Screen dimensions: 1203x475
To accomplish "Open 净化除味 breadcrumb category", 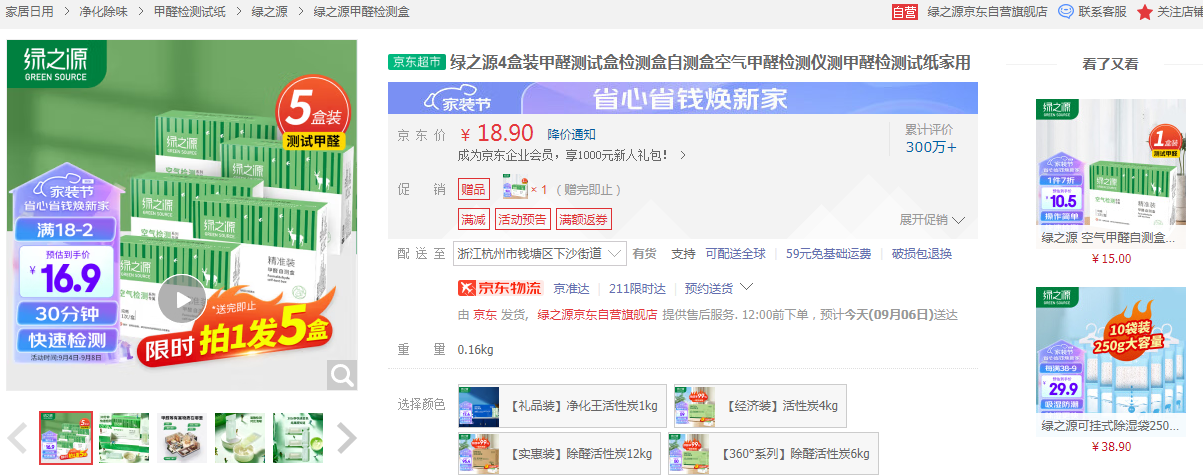I will pyautogui.click(x=104, y=12).
